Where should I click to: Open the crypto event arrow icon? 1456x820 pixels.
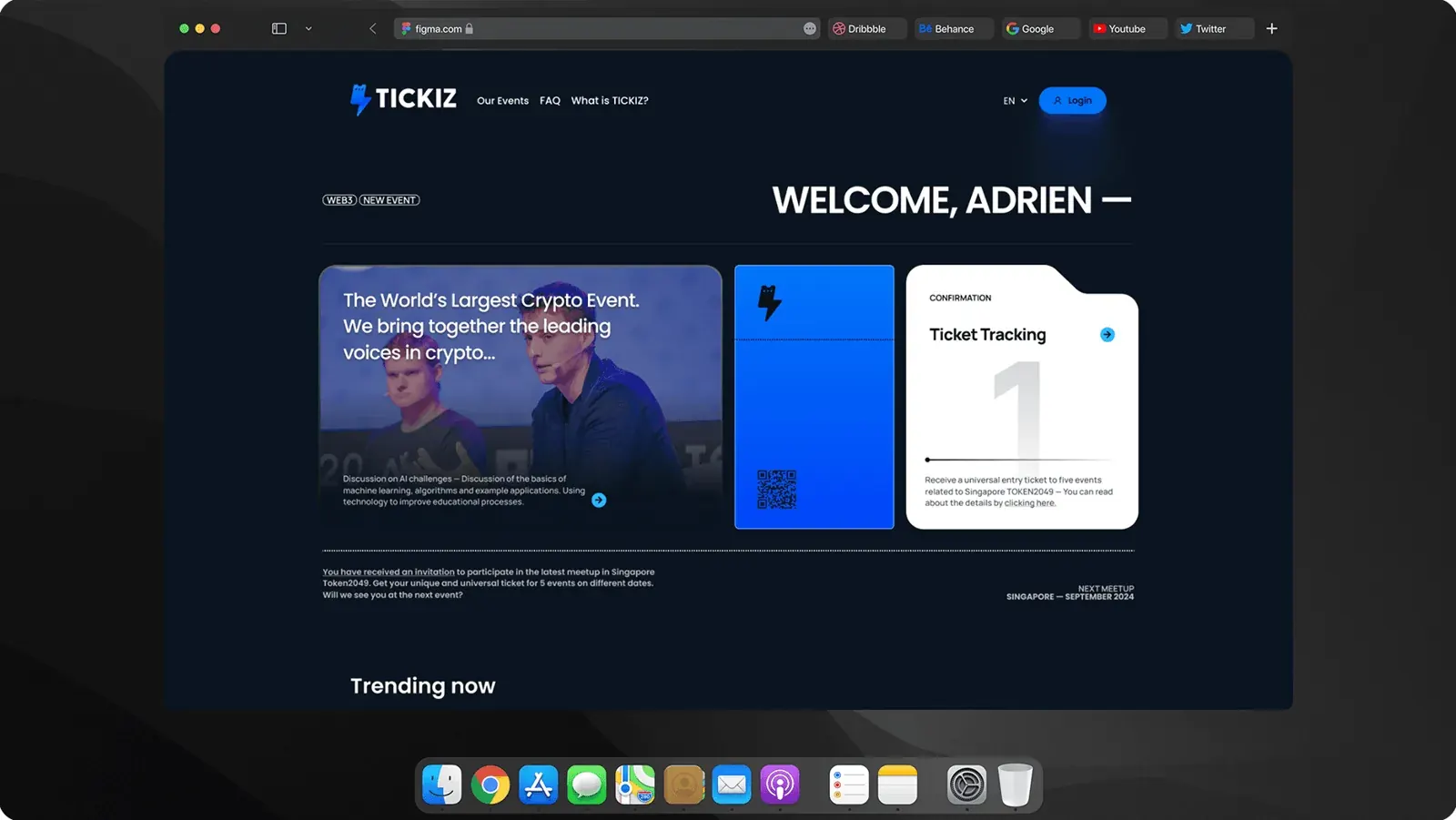click(599, 500)
